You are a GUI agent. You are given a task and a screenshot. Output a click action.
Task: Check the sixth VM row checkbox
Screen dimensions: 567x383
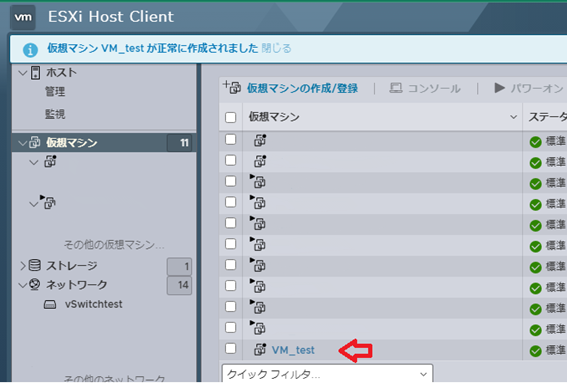tap(230, 244)
